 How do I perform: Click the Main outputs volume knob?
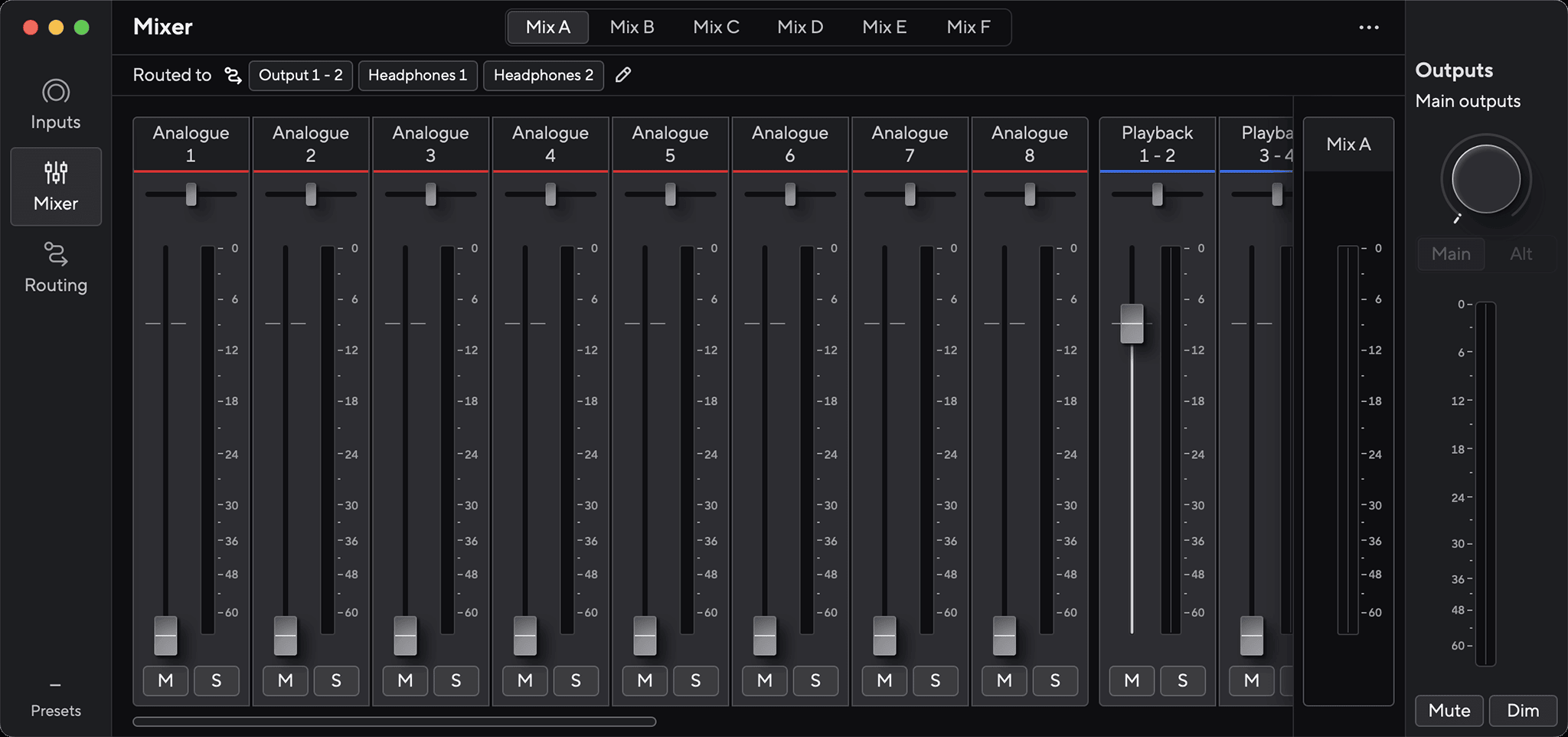[1486, 180]
